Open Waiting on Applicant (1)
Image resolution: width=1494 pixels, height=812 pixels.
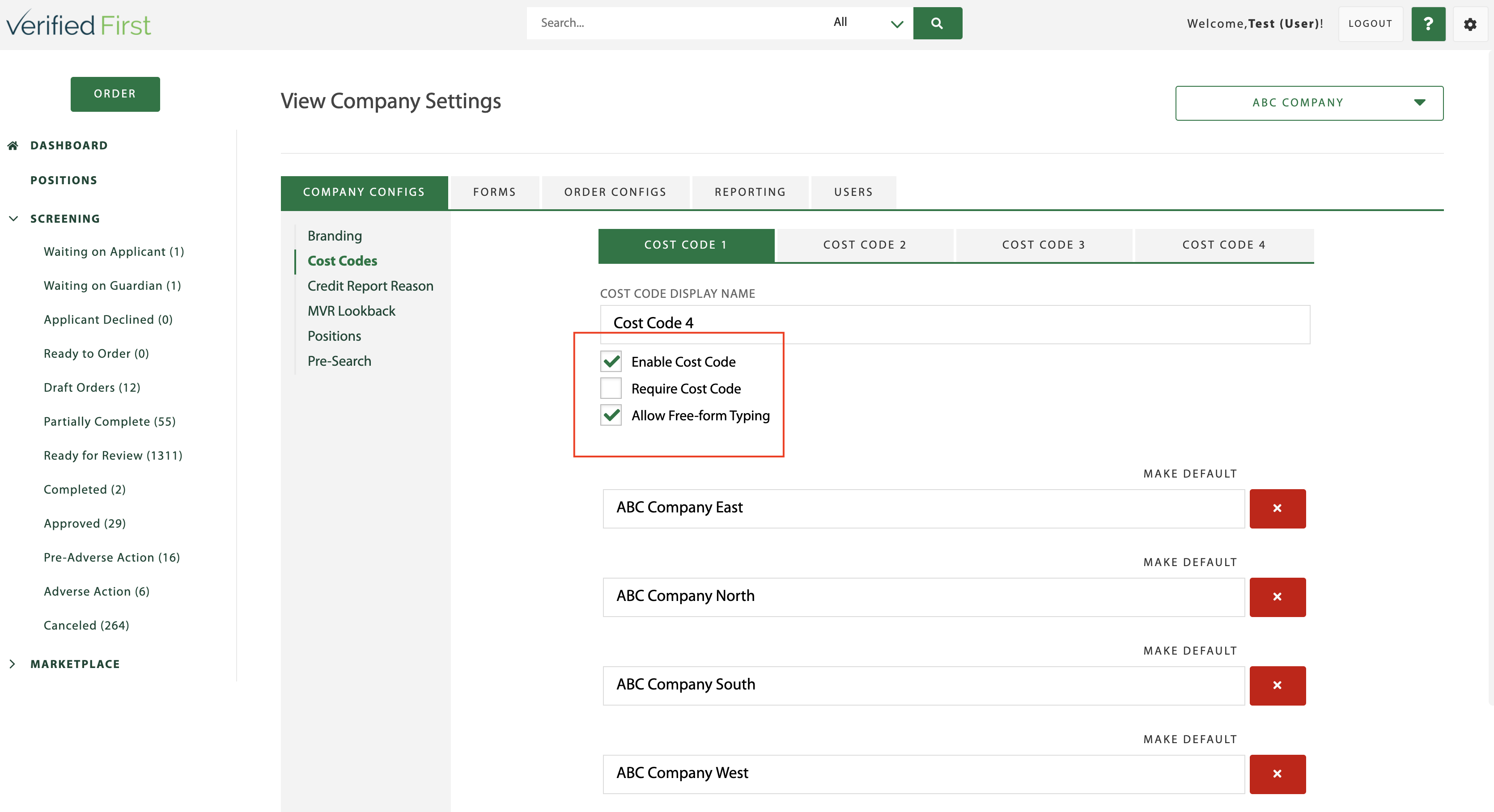(x=114, y=252)
